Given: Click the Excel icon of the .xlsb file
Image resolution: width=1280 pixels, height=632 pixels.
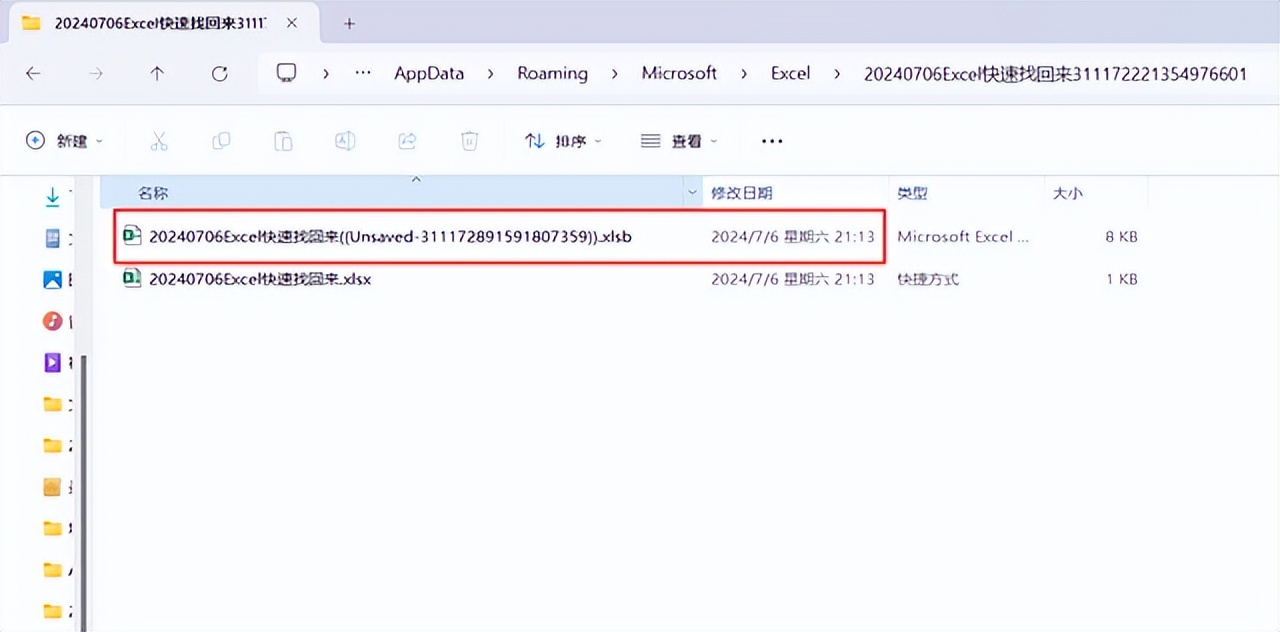Looking at the screenshot, I should point(131,236).
